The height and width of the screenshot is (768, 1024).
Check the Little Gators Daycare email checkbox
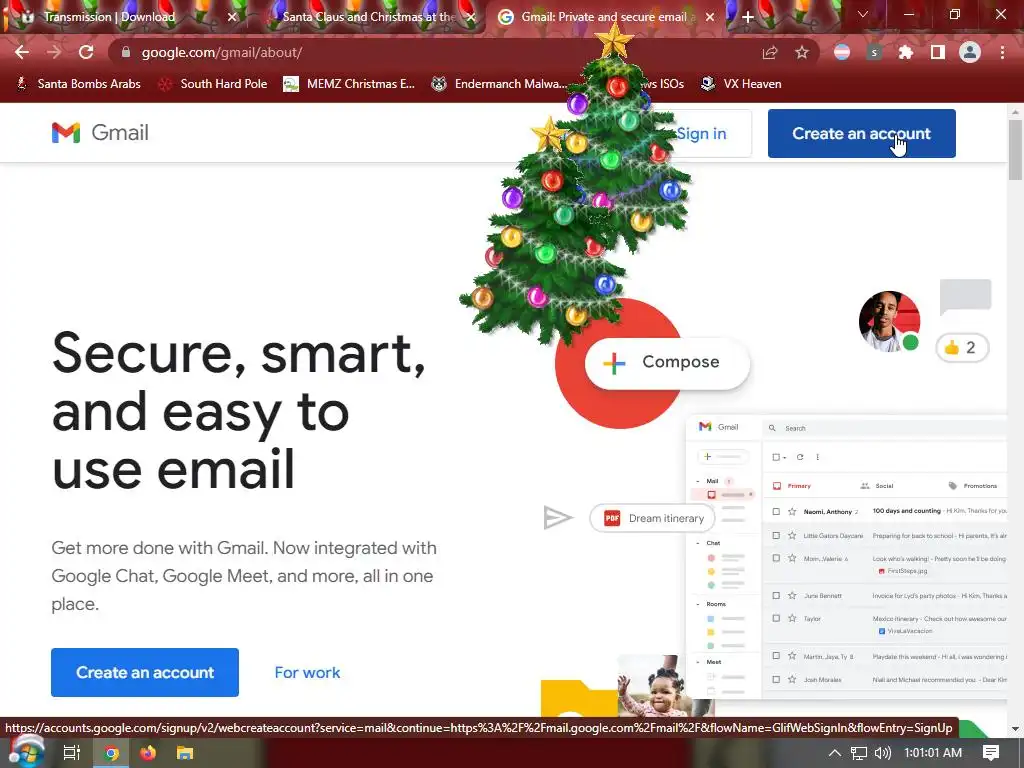click(776, 536)
